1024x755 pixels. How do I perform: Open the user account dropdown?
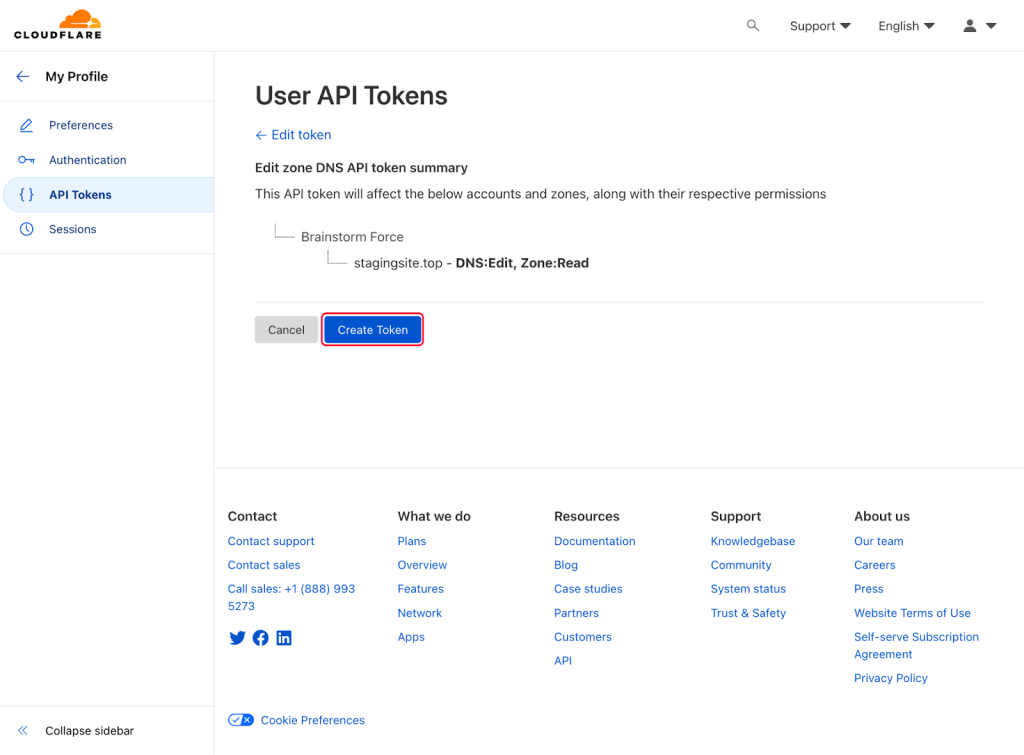(979, 26)
